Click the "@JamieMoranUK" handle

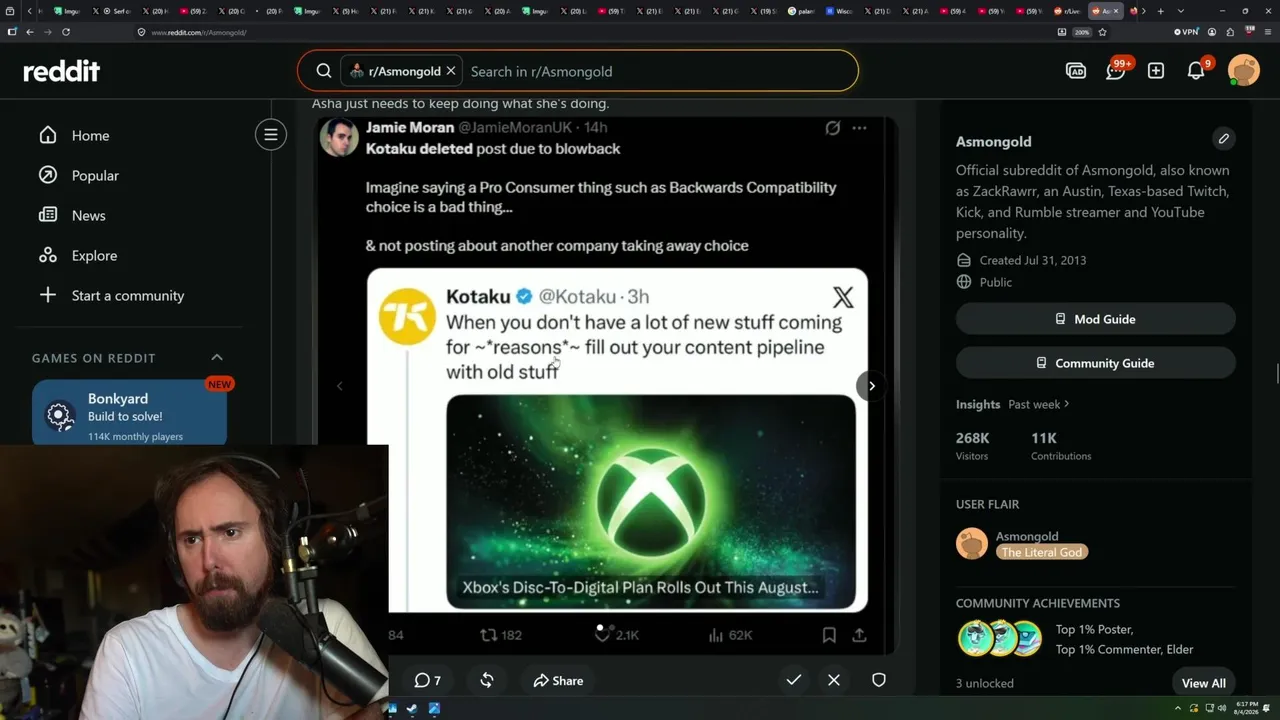(515, 127)
